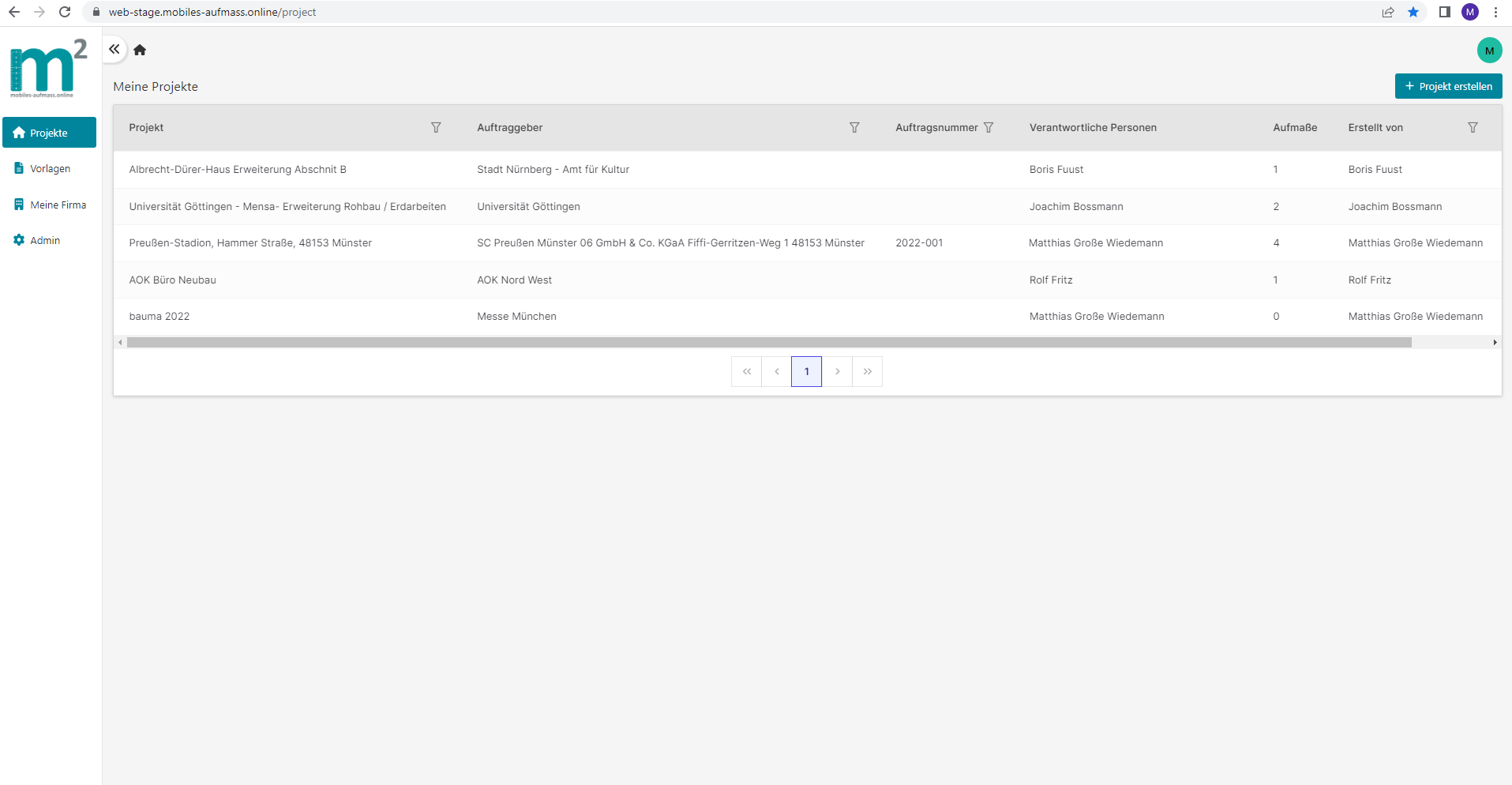Open filter for Projekt column
The width and height of the screenshot is (1512, 785).
pyautogui.click(x=436, y=128)
